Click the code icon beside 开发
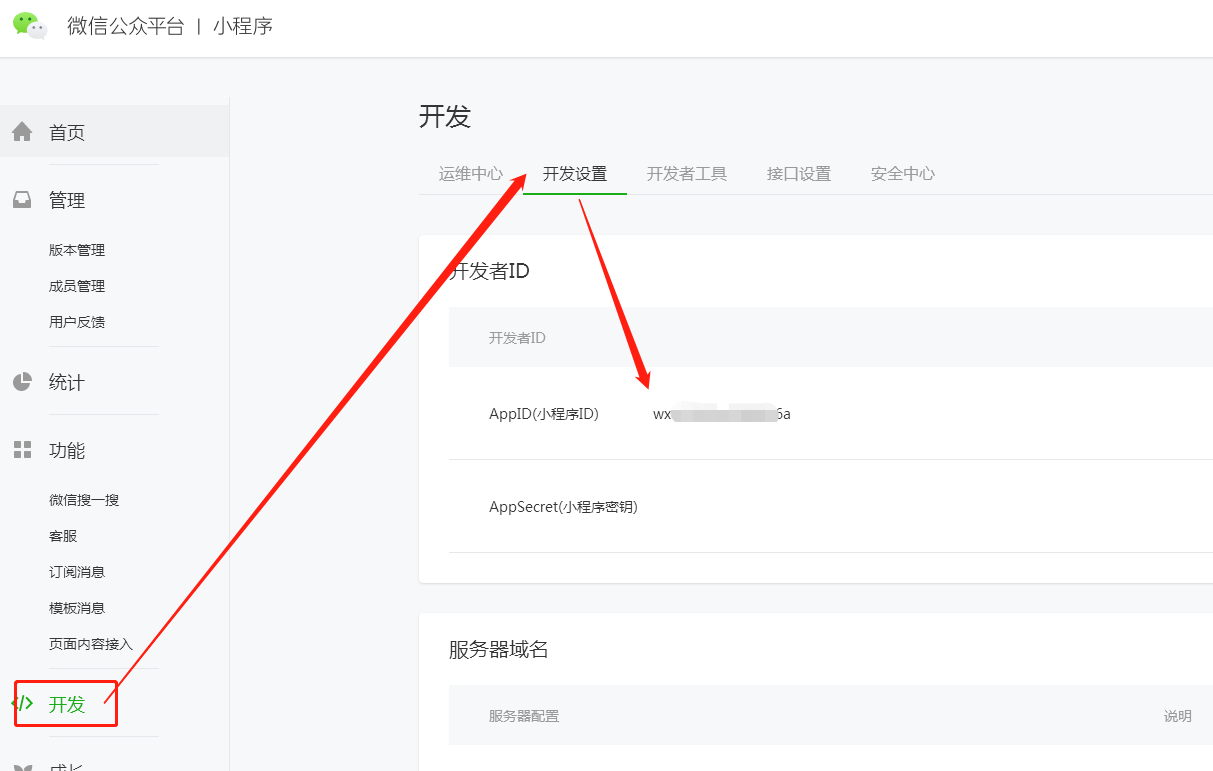 [x=23, y=703]
